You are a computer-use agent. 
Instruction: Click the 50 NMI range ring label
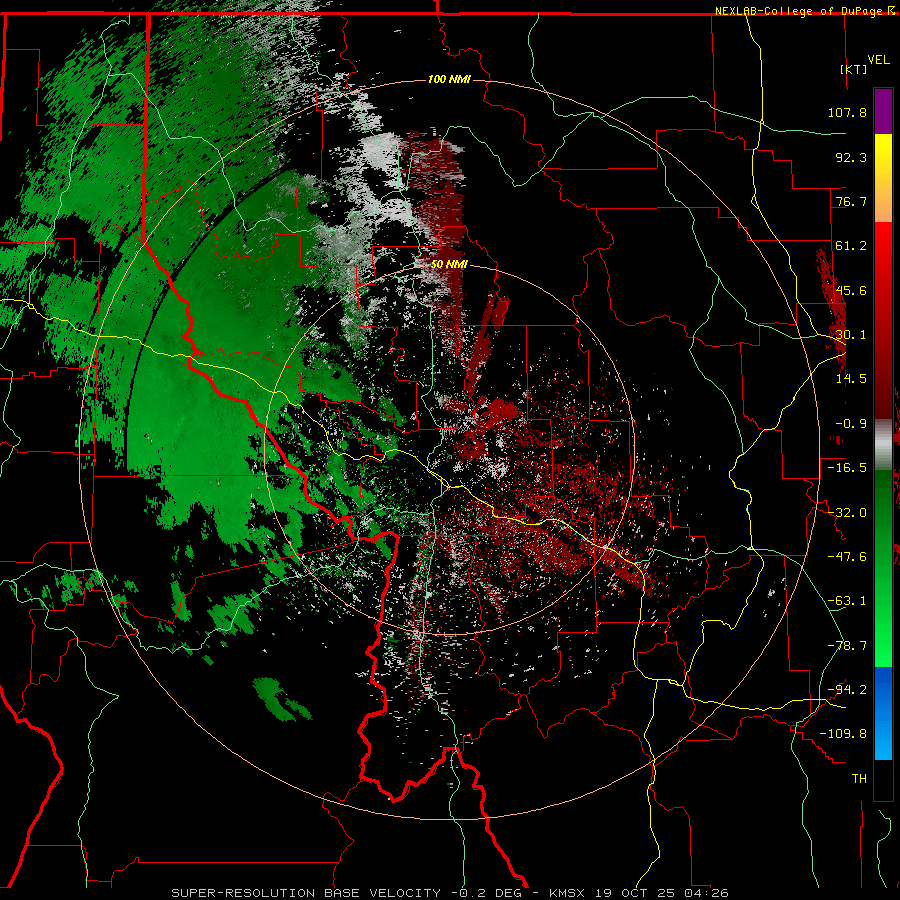click(449, 264)
